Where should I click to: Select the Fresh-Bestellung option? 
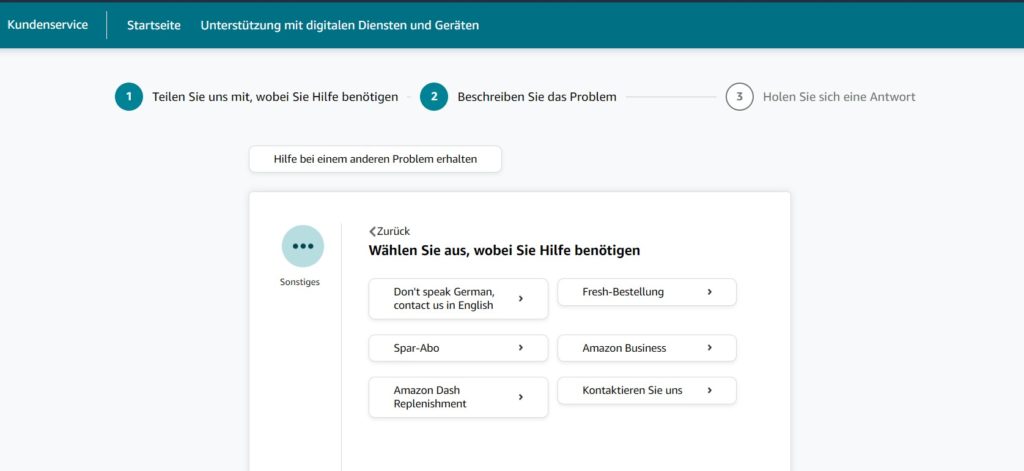click(647, 292)
